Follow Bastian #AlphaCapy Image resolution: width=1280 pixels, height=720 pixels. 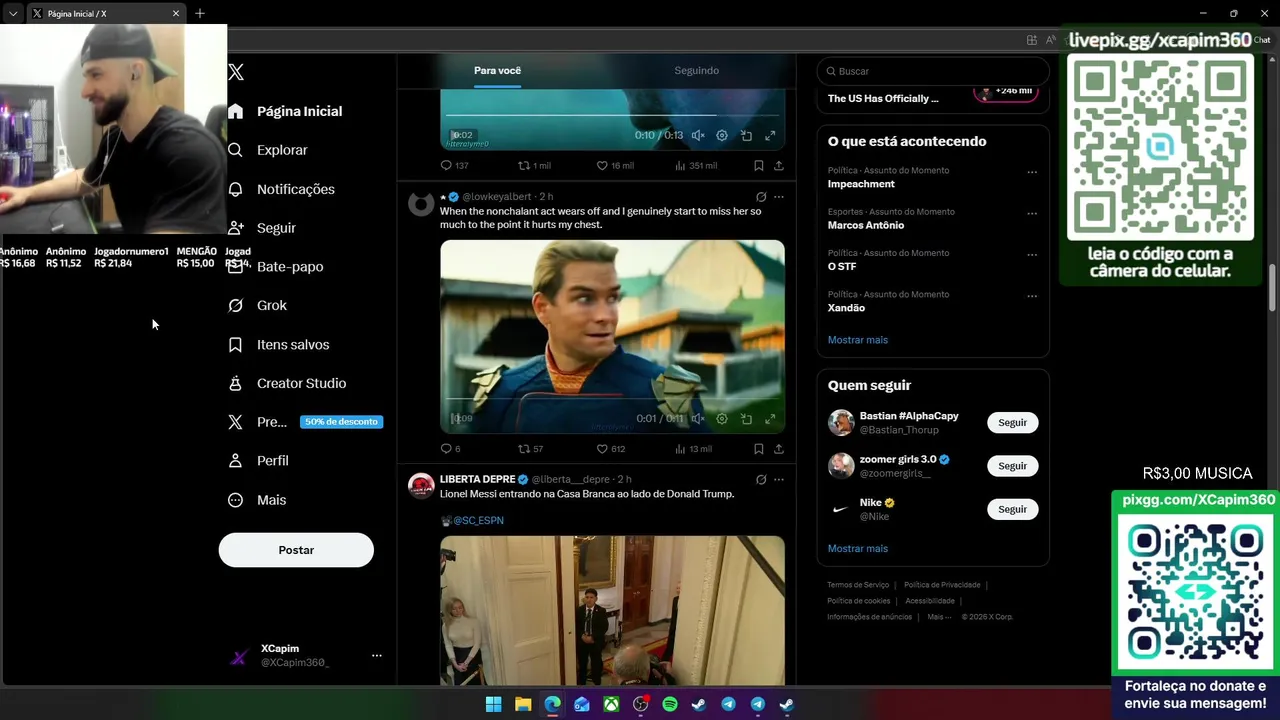coord(1012,423)
